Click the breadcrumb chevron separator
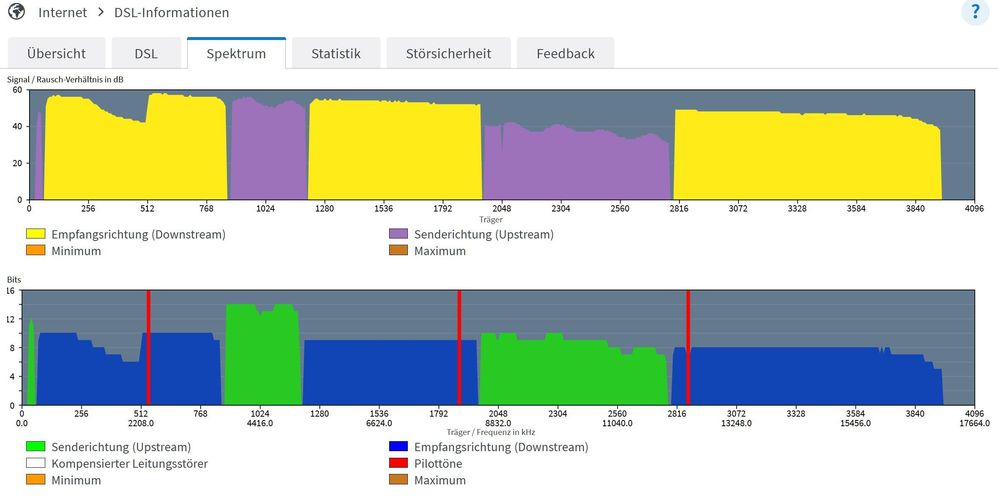The image size is (998, 504). coord(101,12)
